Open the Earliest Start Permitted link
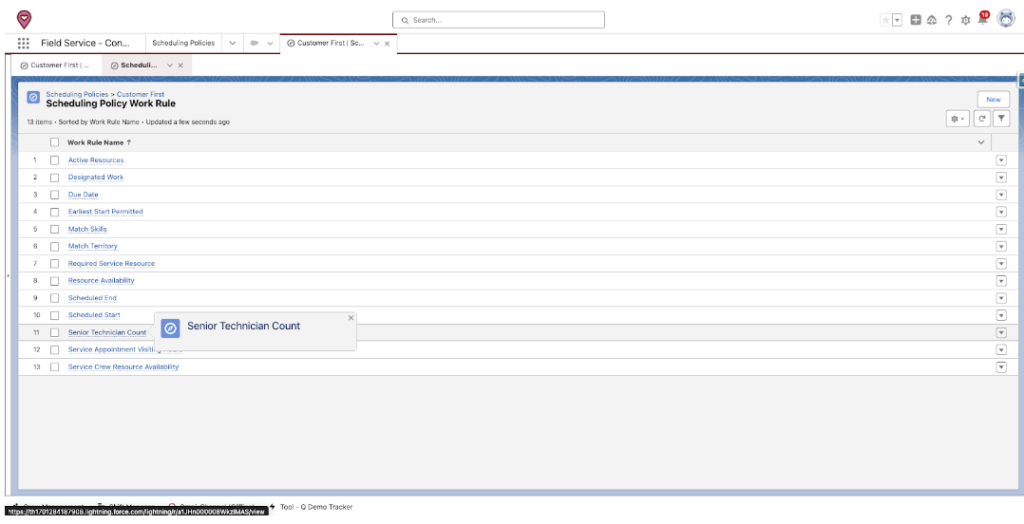Viewport: 1024px width, 524px height. pyautogui.click(x=105, y=212)
